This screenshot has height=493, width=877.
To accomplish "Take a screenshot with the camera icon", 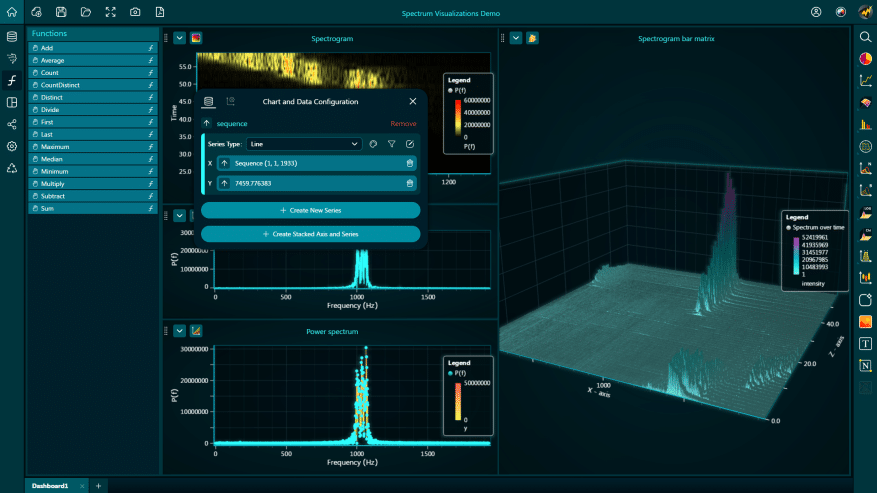I will pos(135,12).
